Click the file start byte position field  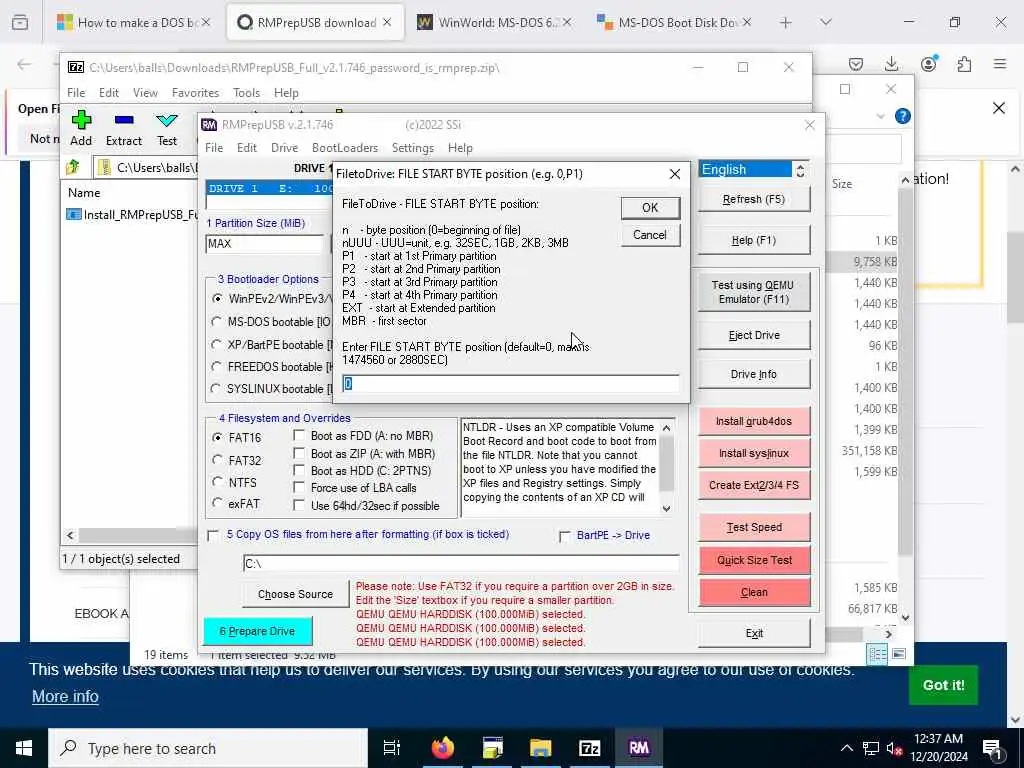point(511,384)
